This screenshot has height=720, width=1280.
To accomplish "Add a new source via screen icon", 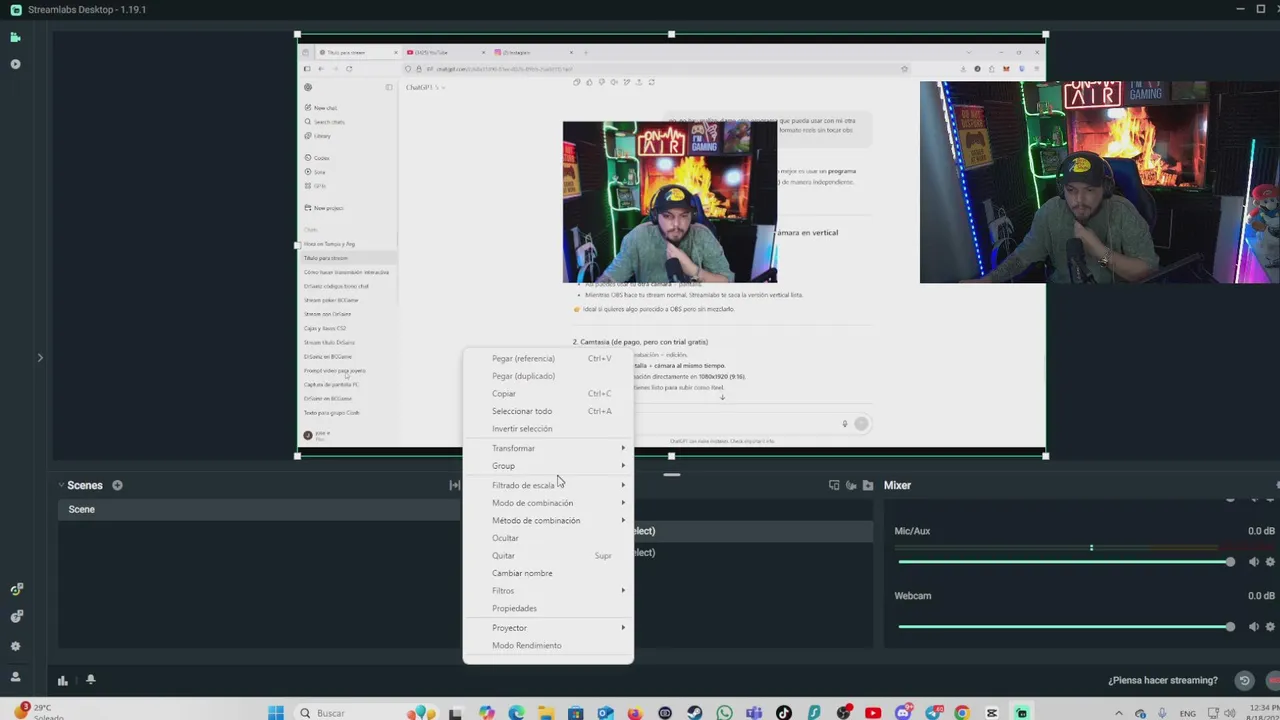I will coord(834,485).
